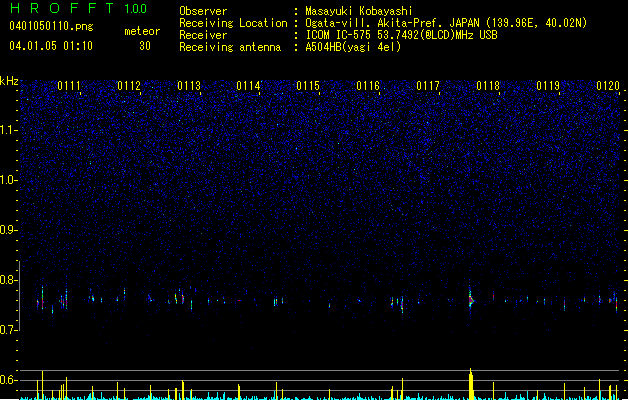Click the observer name Masayuki Kobayashi
Viewport: 629px width, 400px height.
[x=359, y=11]
